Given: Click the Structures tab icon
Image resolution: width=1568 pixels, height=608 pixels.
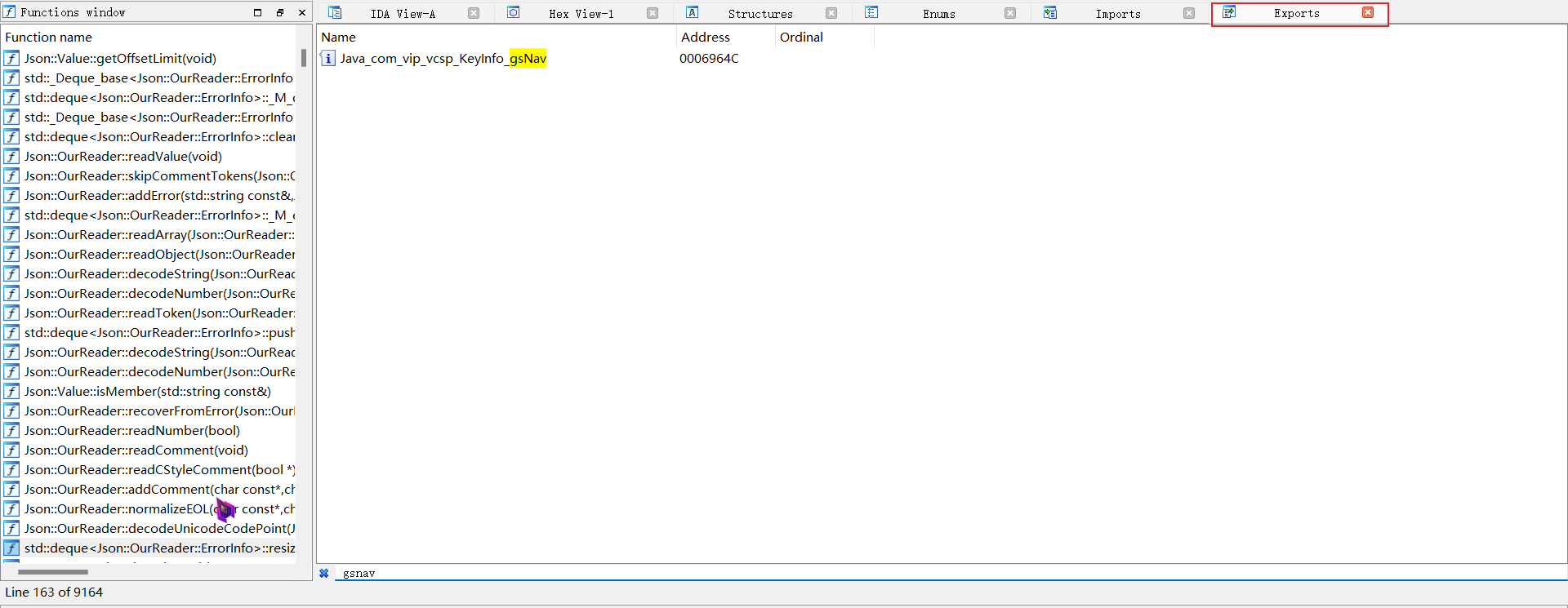Looking at the screenshot, I should click(x=693, y=12).
